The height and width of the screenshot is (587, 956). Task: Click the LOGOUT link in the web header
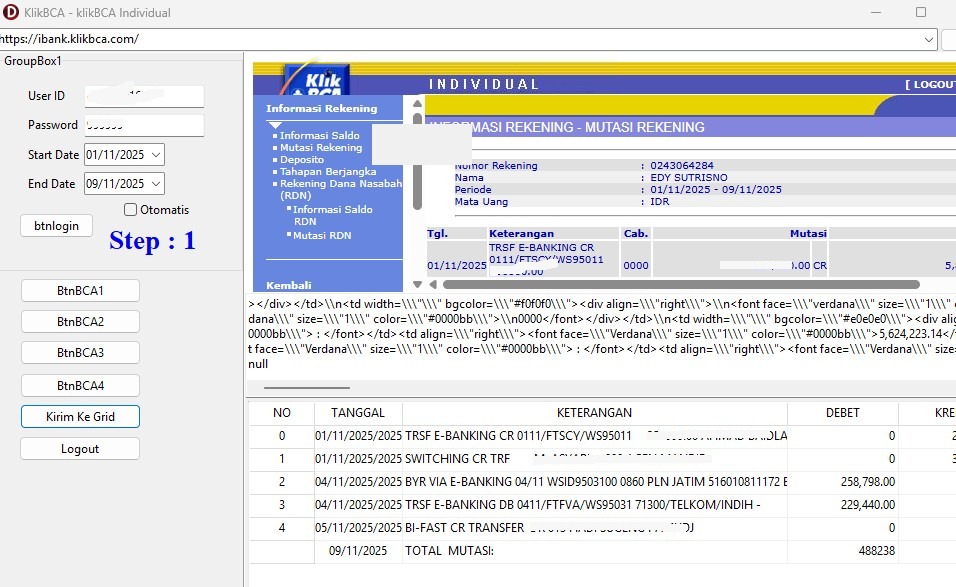coord(930,85)
